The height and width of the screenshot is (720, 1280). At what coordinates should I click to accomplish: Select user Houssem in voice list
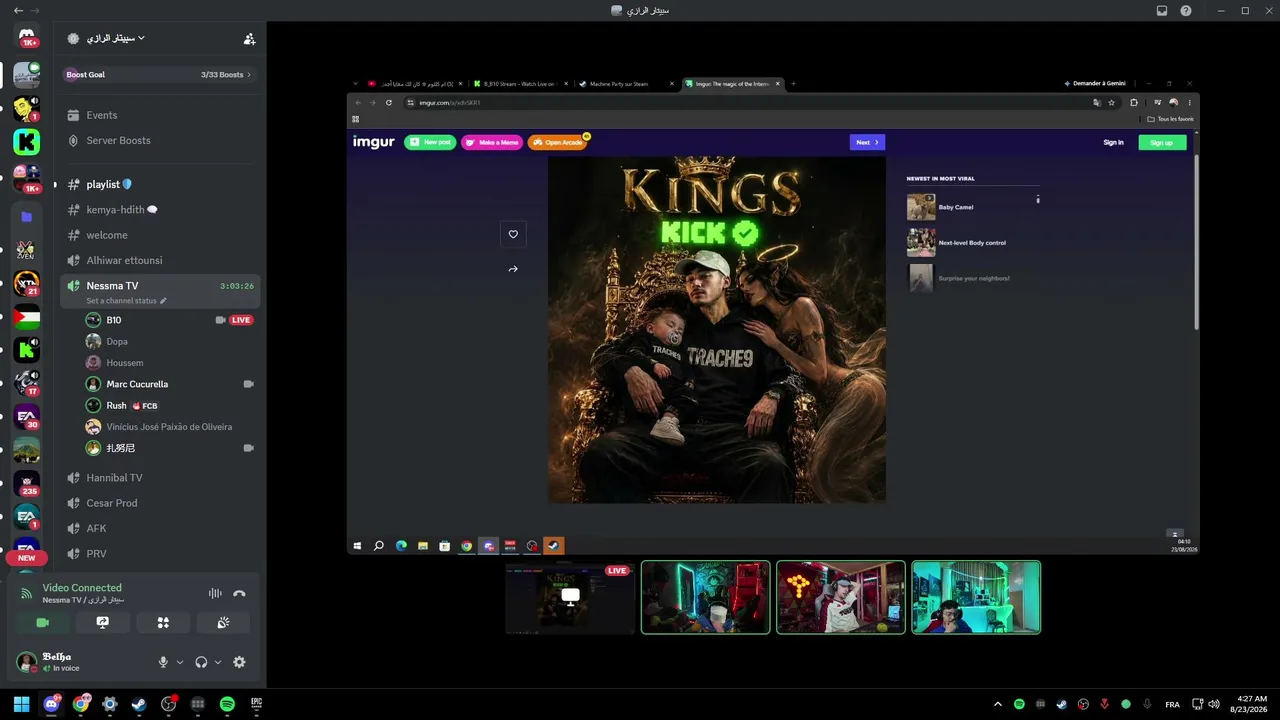(168, 363)
